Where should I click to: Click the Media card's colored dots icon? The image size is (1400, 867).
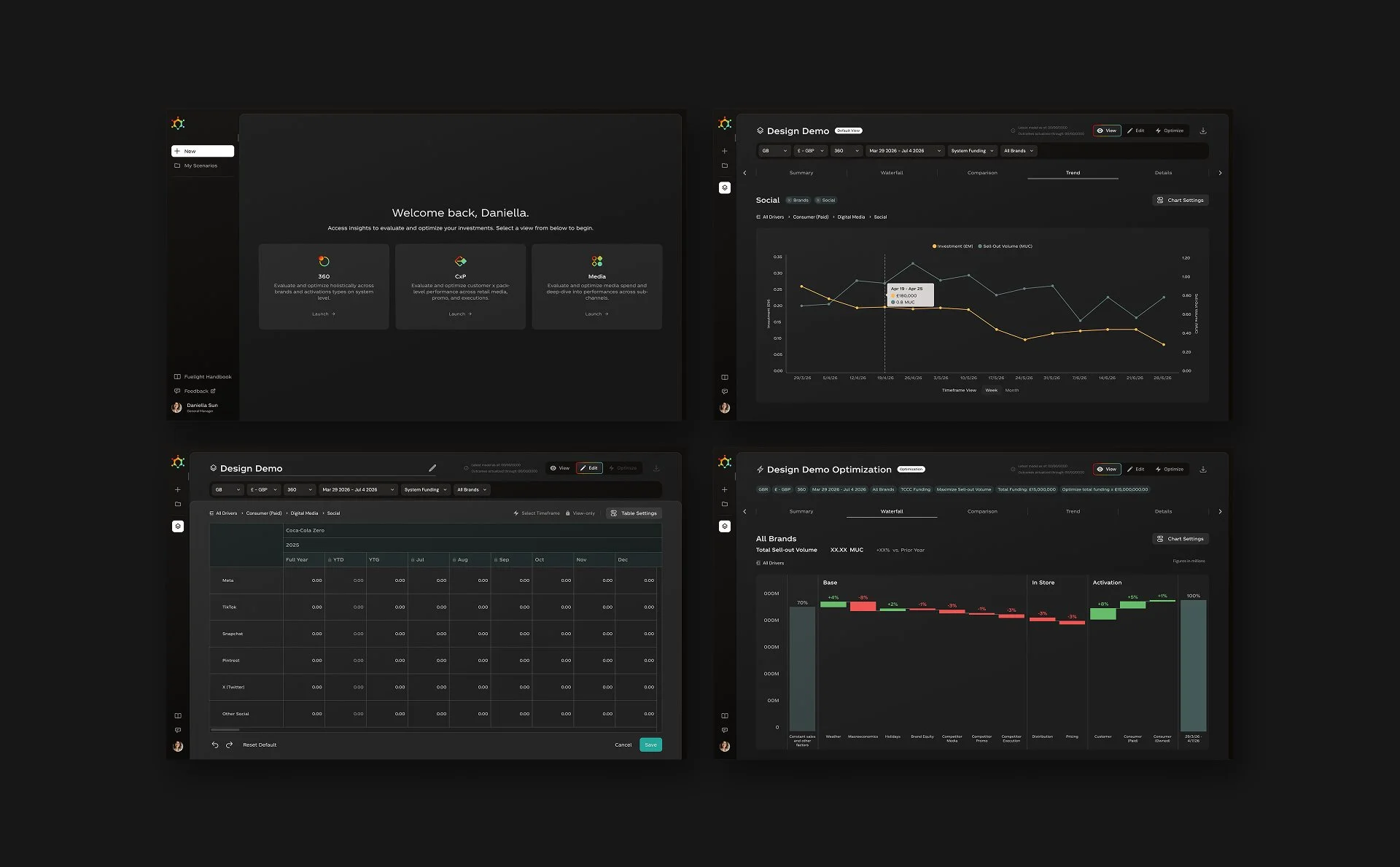pos(596,261)
